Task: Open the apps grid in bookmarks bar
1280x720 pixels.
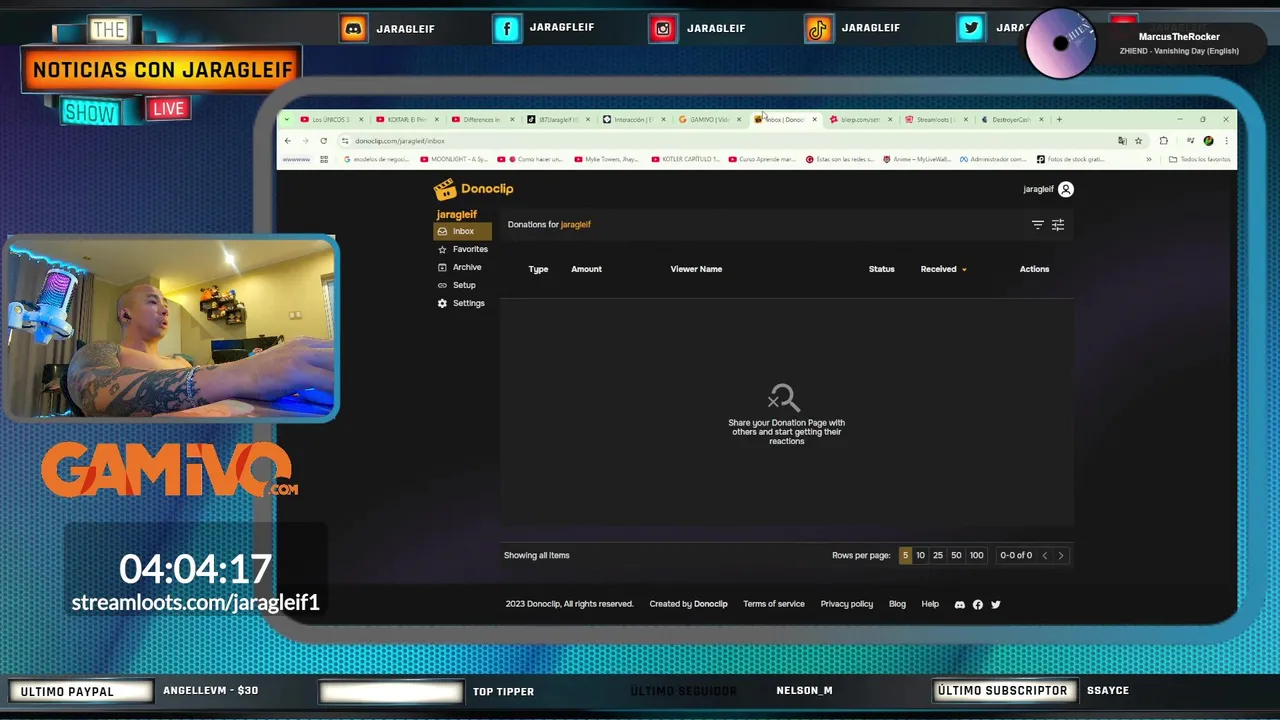Action: tap(324, 159)
